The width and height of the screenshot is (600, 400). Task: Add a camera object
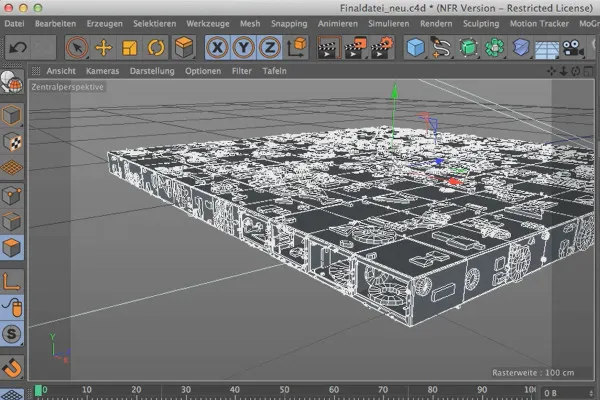click(573, 48)
